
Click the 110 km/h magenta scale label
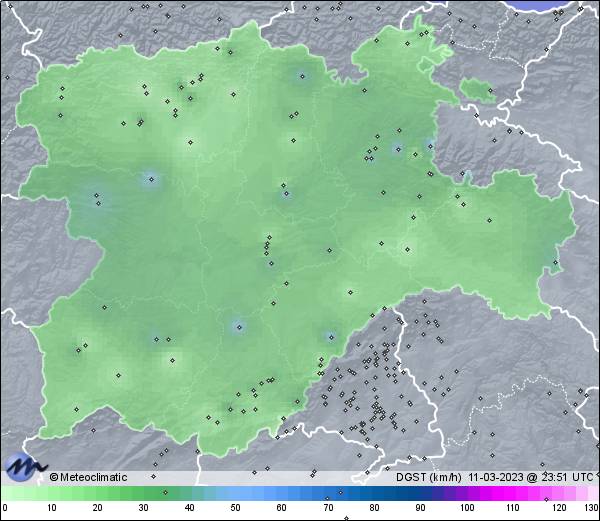[x=512, y=508]
